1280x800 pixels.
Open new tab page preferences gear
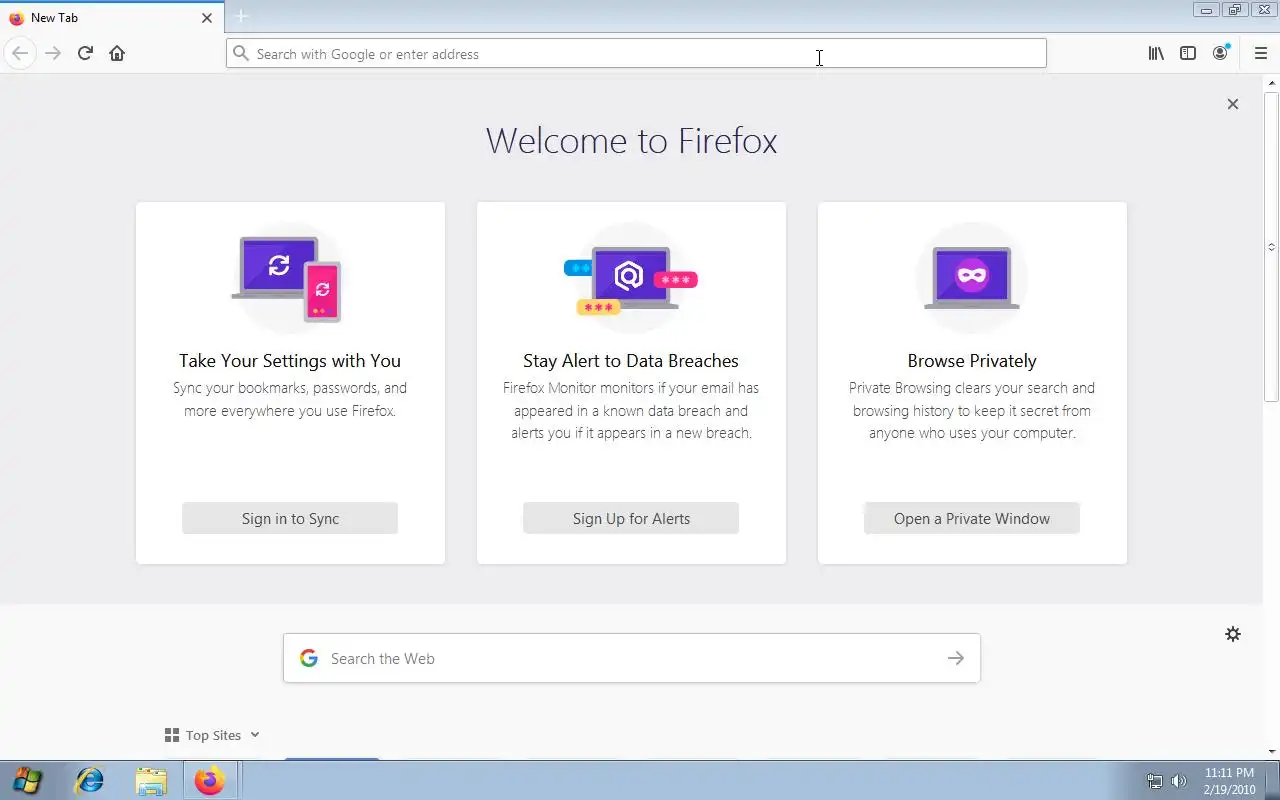[1233, 634]
